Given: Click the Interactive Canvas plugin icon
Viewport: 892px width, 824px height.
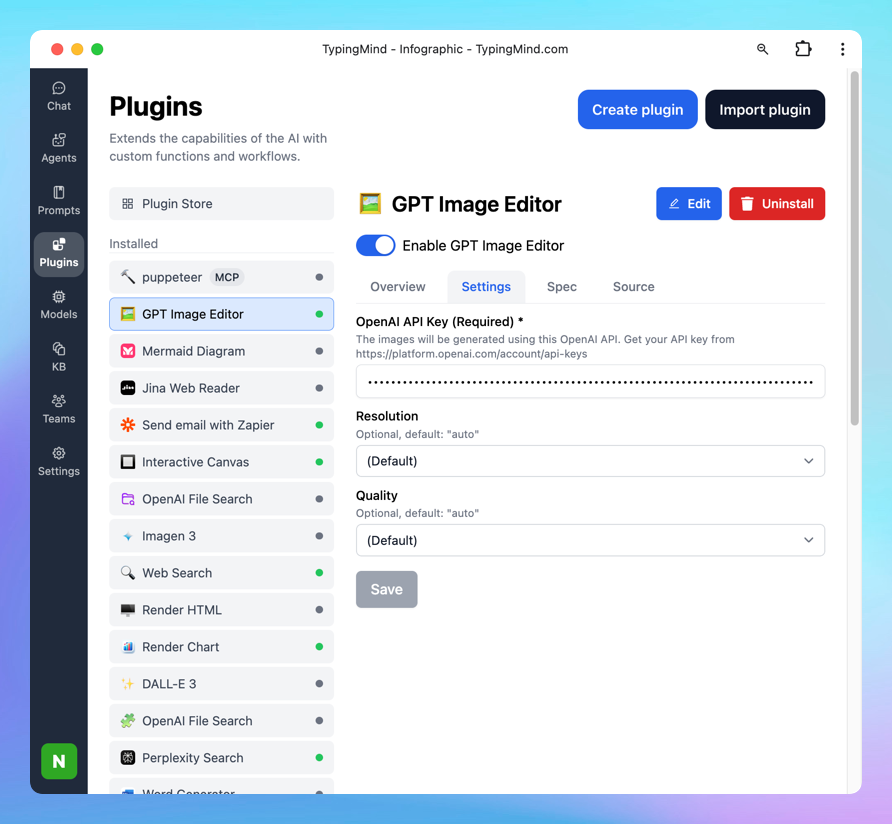Looking at the screenshot, I should coord(128,462).
